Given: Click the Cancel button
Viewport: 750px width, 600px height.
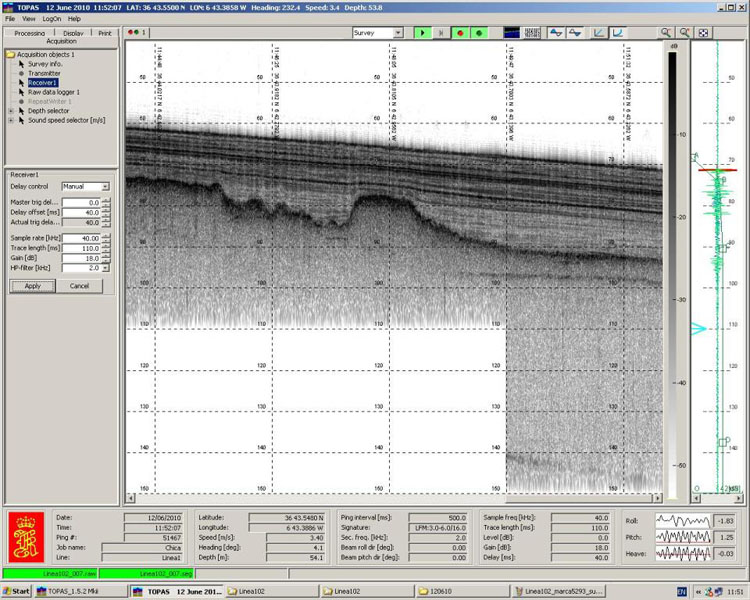Looking at the screenshot, I should tap(80, 286).
